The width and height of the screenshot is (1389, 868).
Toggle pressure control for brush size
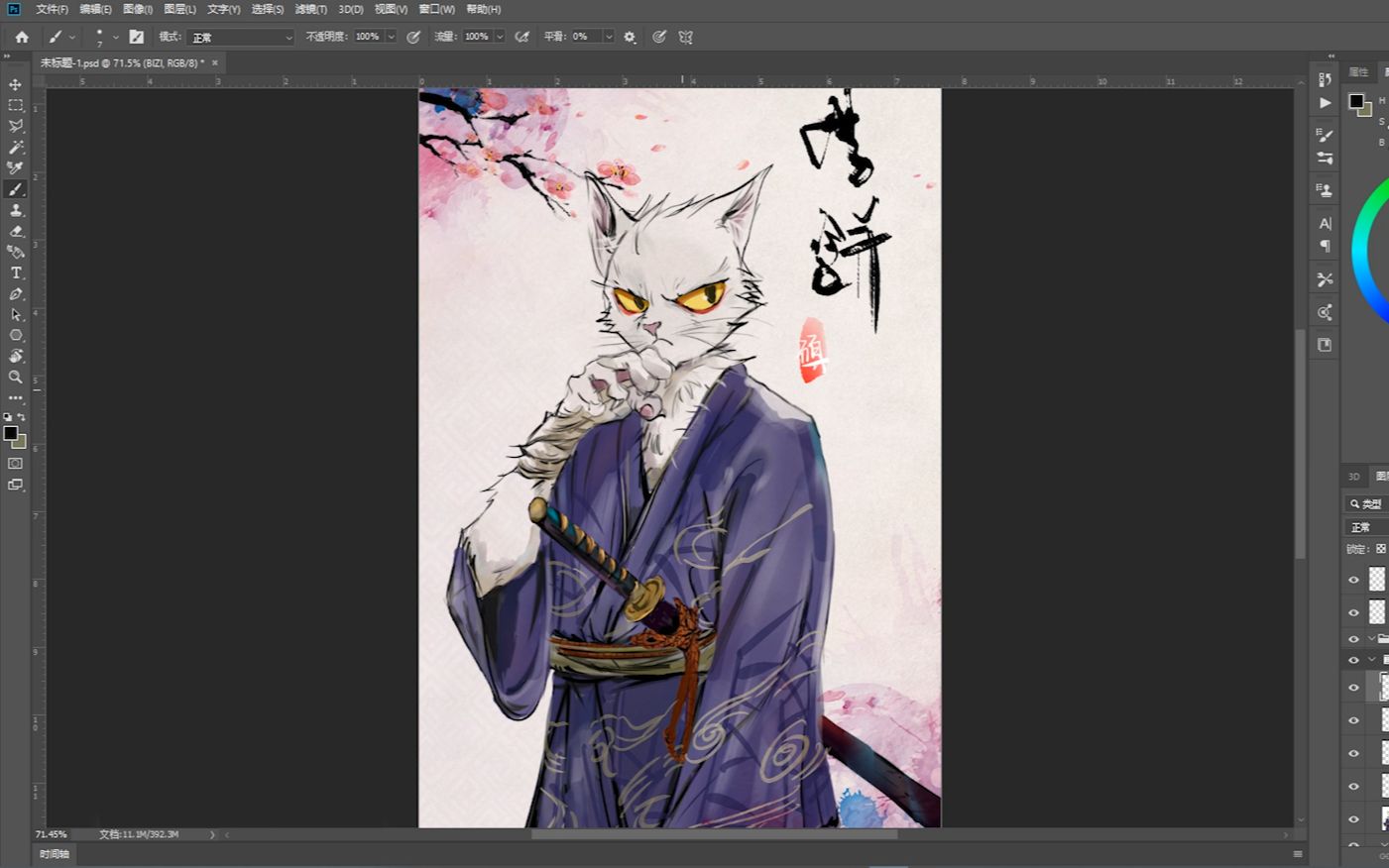659,37
